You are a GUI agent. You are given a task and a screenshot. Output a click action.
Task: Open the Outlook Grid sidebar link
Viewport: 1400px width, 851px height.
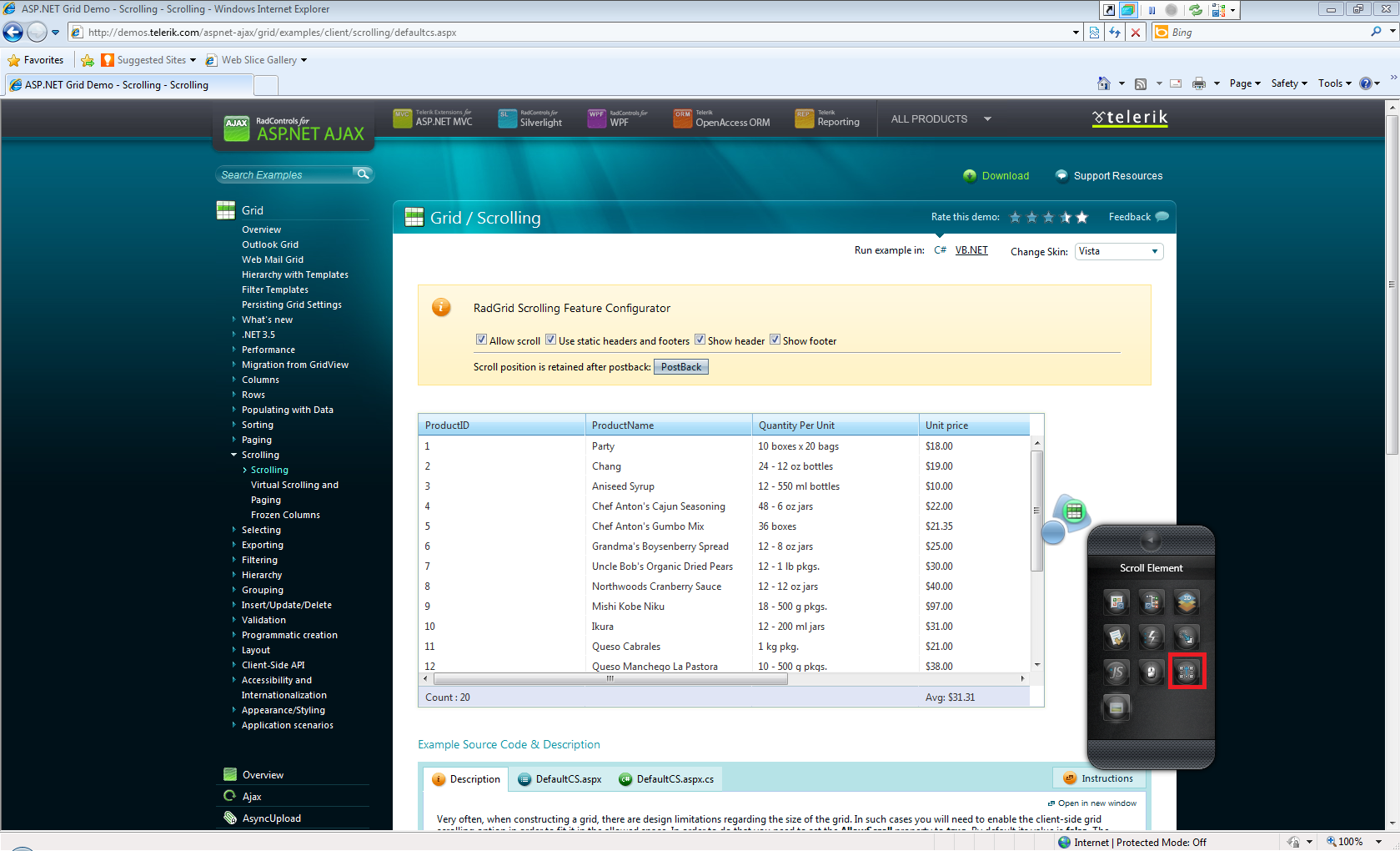270,244
